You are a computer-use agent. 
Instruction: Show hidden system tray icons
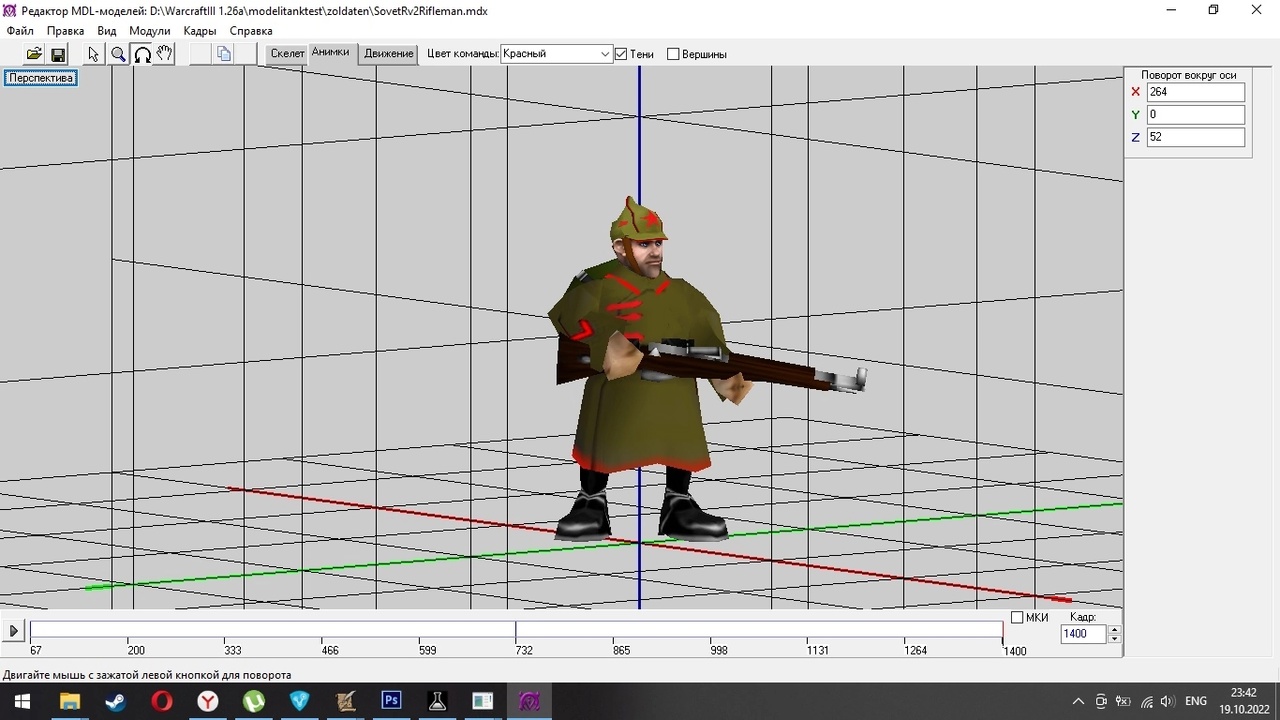[x=1078, y=701]
